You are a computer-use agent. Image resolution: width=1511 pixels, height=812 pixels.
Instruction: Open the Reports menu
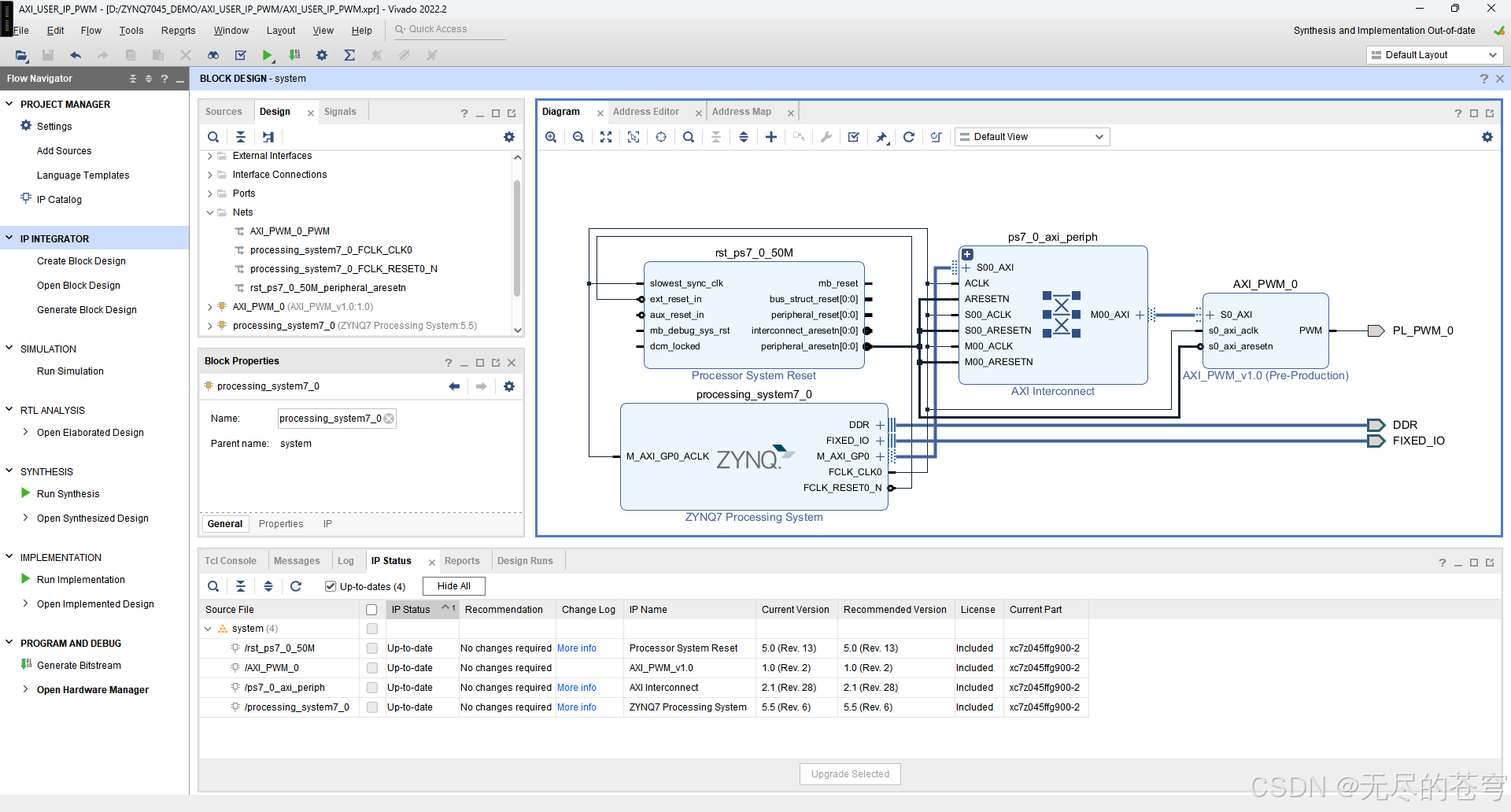tap(178, 31)
